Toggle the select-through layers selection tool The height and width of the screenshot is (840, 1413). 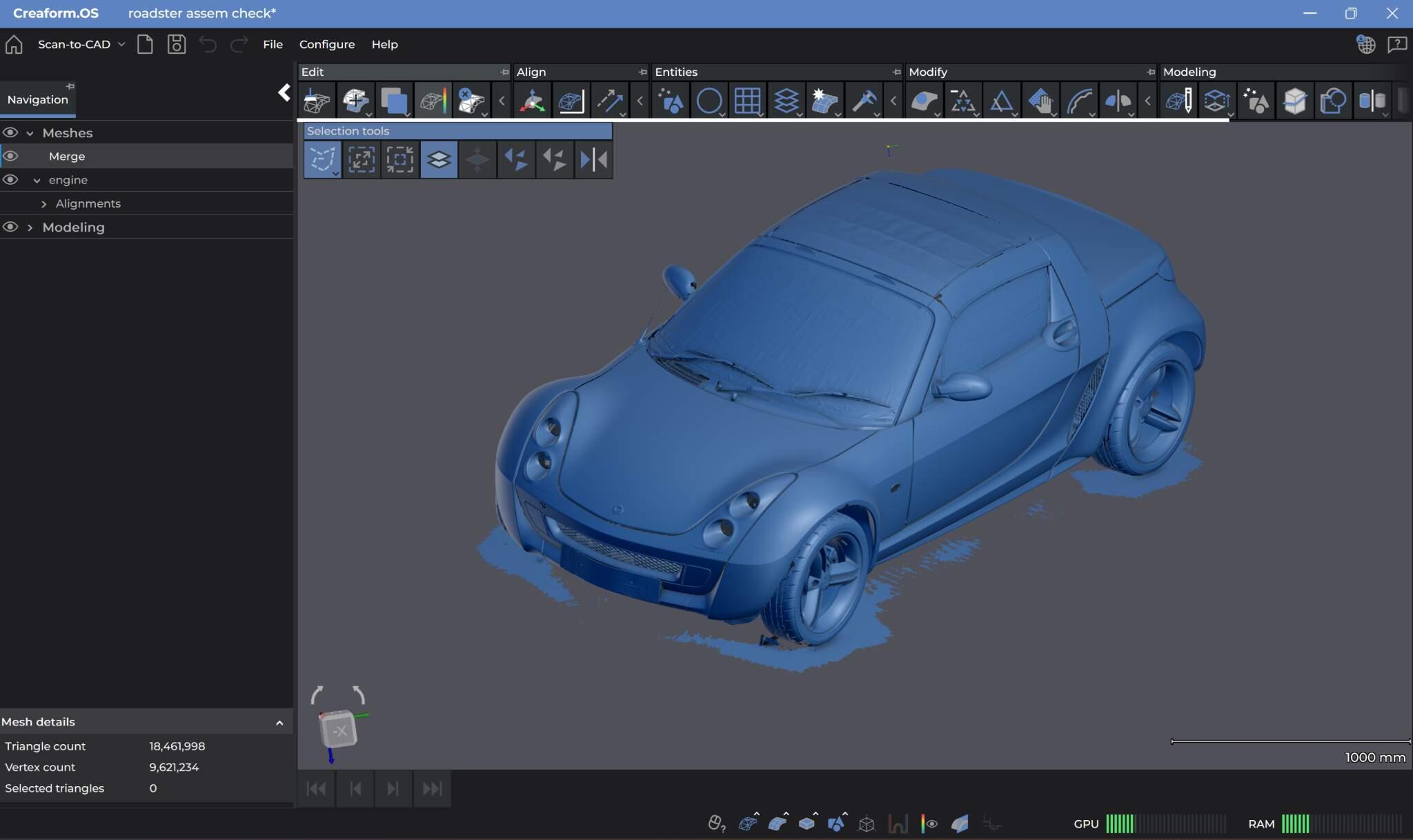[439, 159]
